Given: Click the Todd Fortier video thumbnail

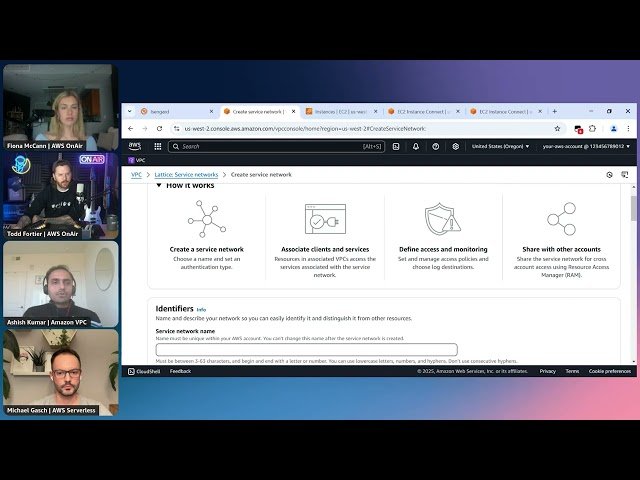Looking at the screenshot, I should click(x=60, y=196).
